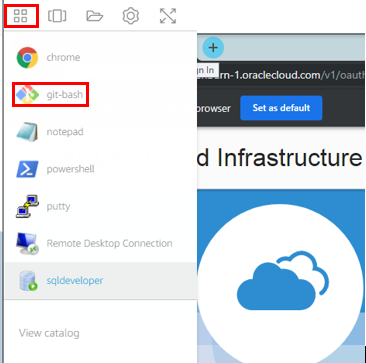The width and height of the screenshot is (366, 363).
Task: Open the gear settings icon
Action: 131,16
